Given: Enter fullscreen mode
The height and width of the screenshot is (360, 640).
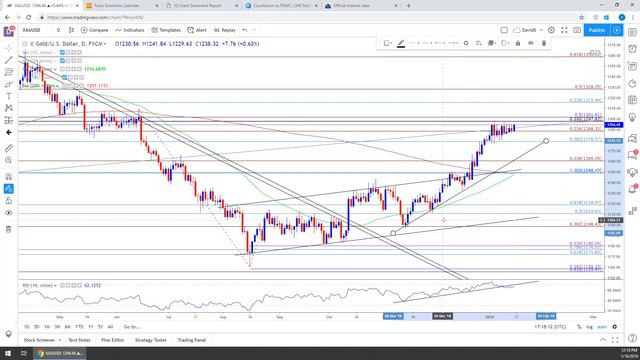Looking at the screenshot, I should tap(564, 30).
